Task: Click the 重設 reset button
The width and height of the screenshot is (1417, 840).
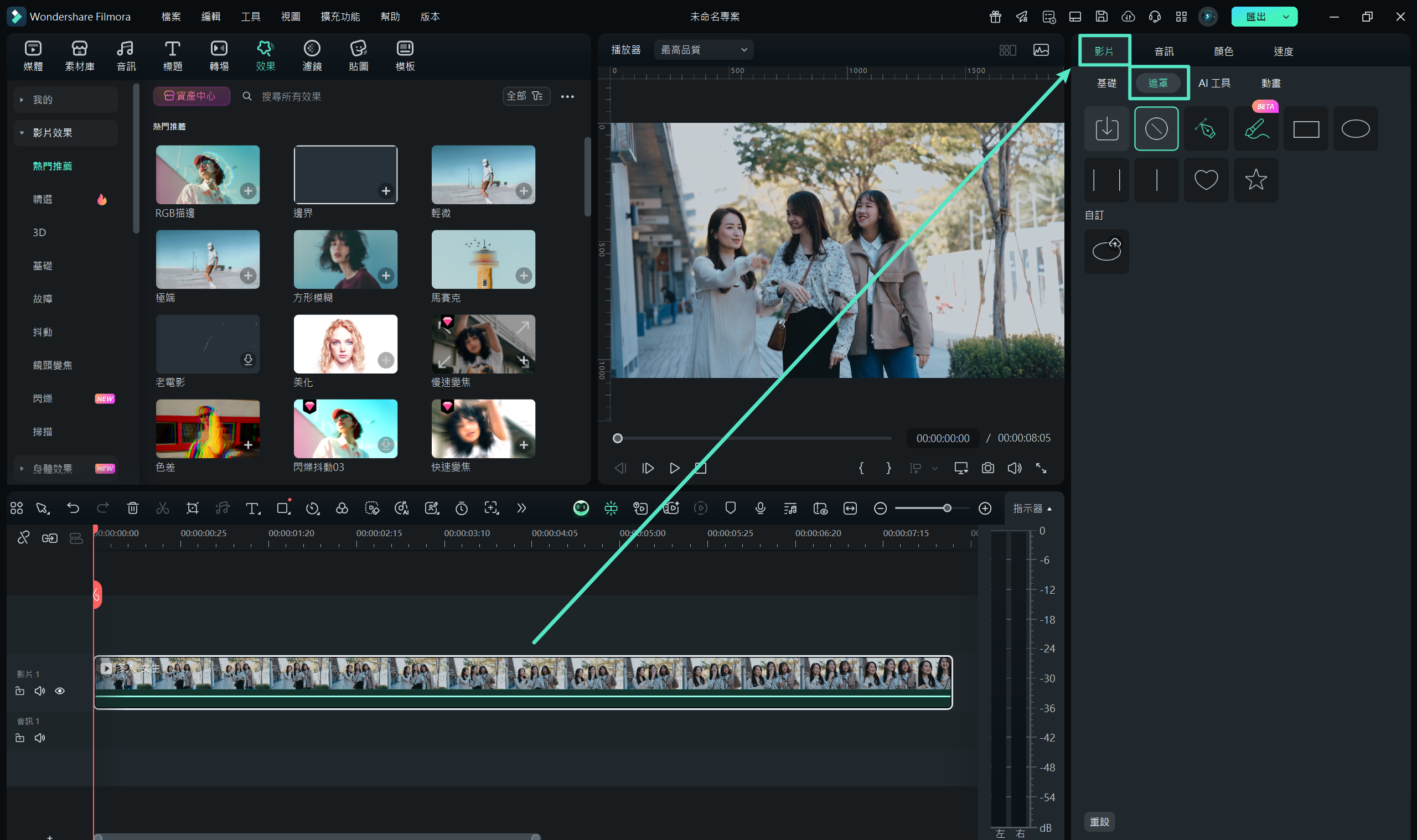Action: coord(1099,821)
